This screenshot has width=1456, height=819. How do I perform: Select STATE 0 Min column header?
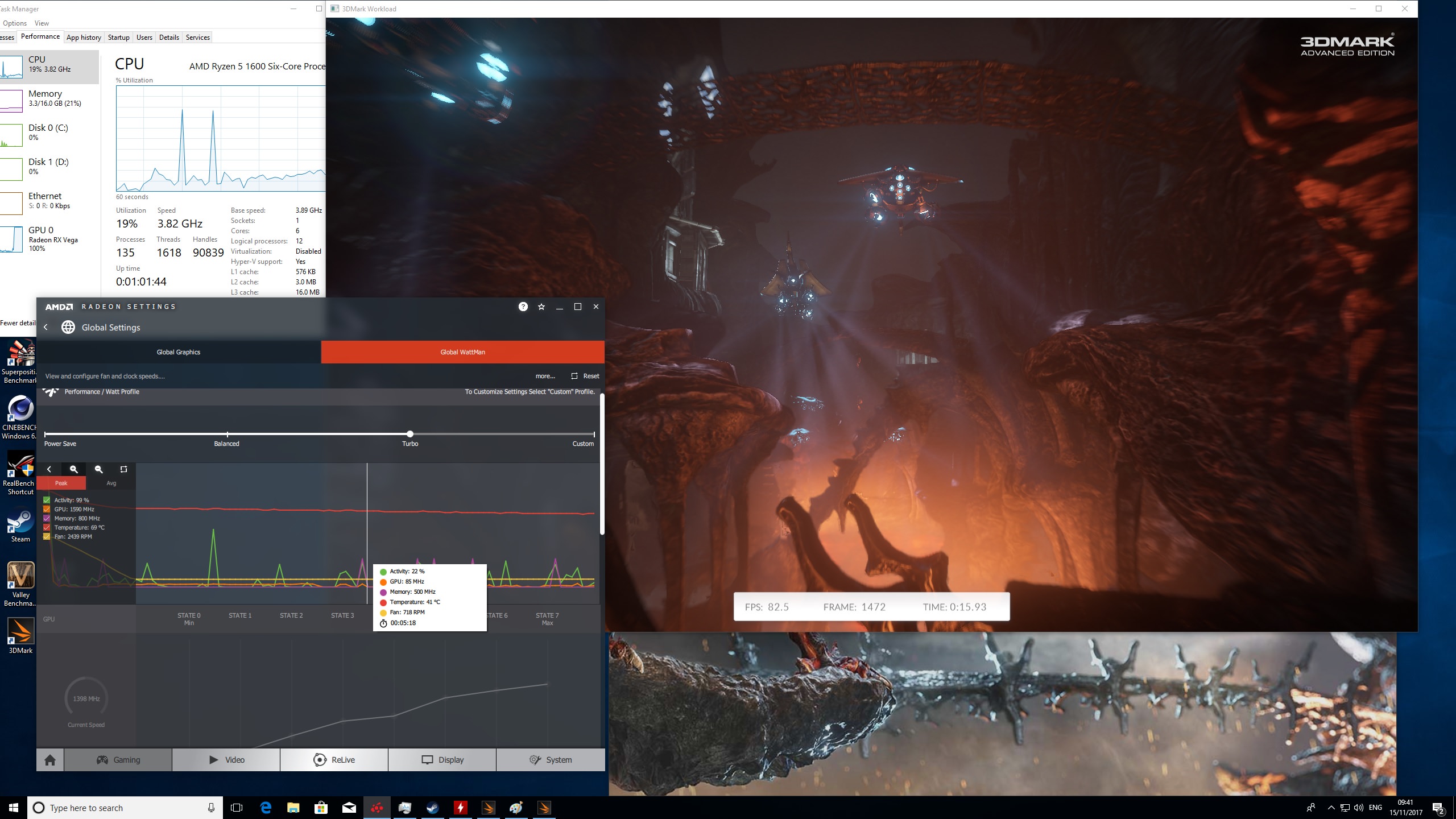click(189, 619)
